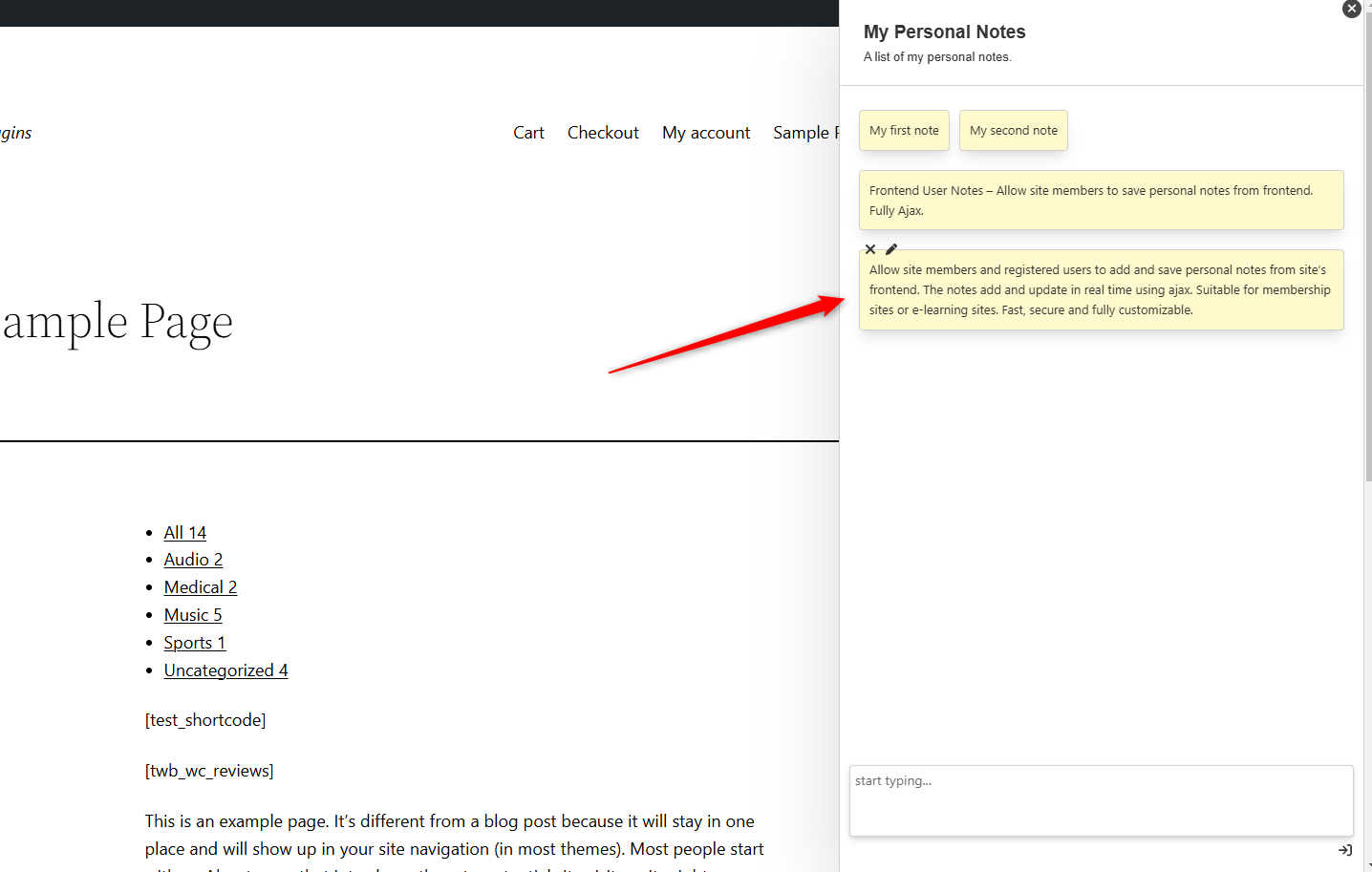Go to the My account page
1372x872 pixels.
[706, 133]
